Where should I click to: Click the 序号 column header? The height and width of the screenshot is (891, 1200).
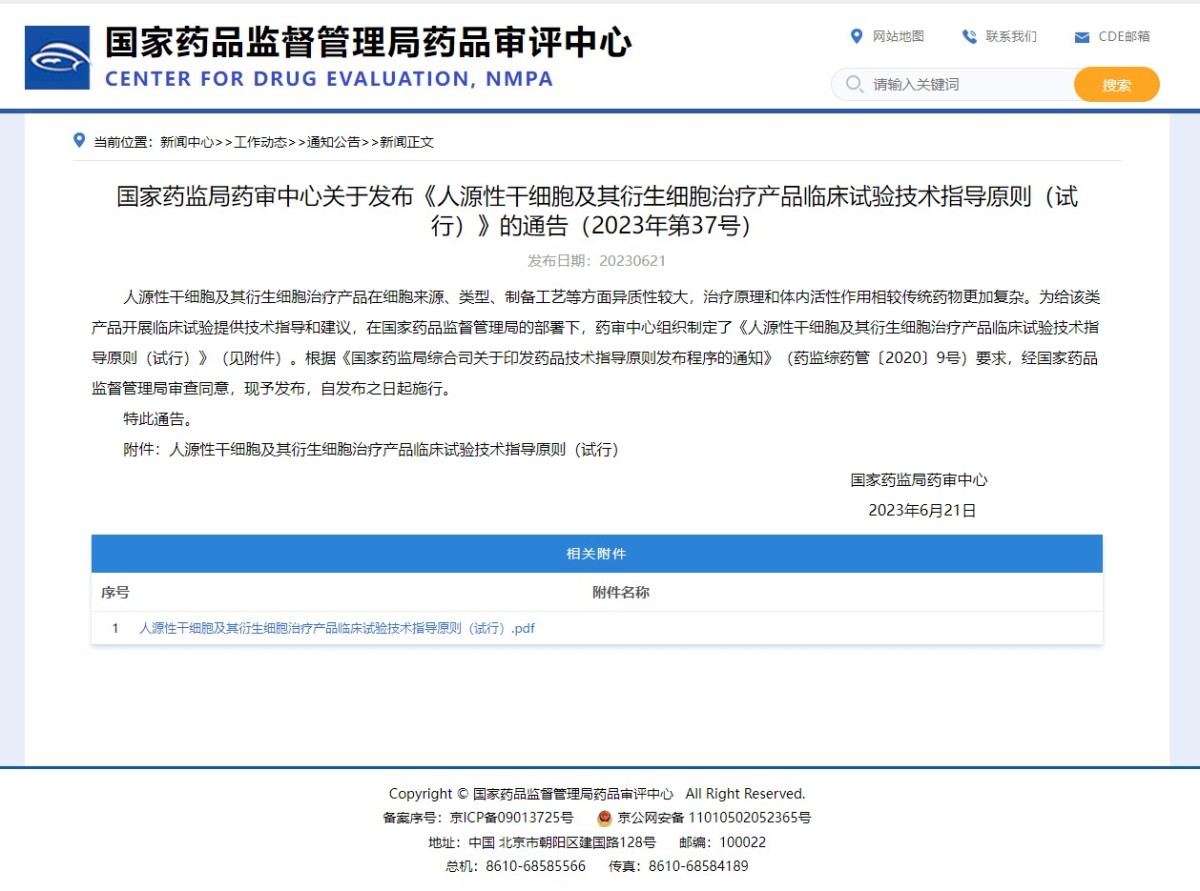(x=115, y=592)
